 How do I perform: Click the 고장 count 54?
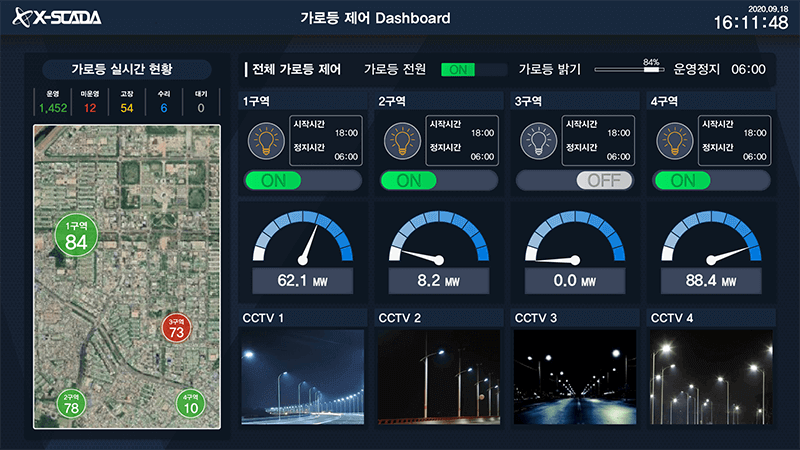point(127,108)
